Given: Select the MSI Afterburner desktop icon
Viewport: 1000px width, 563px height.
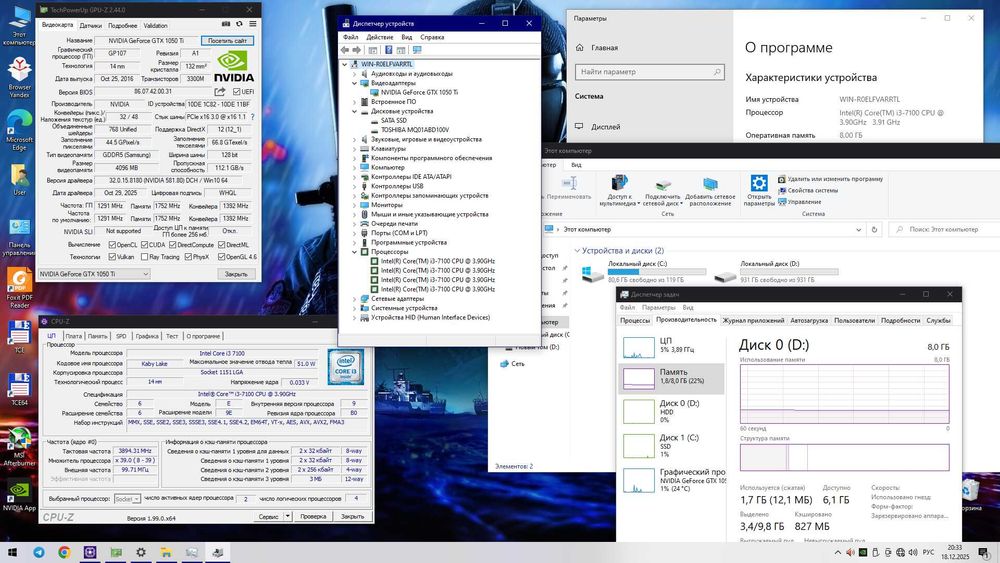Looking at the screenshot, I should click(19, 446).
